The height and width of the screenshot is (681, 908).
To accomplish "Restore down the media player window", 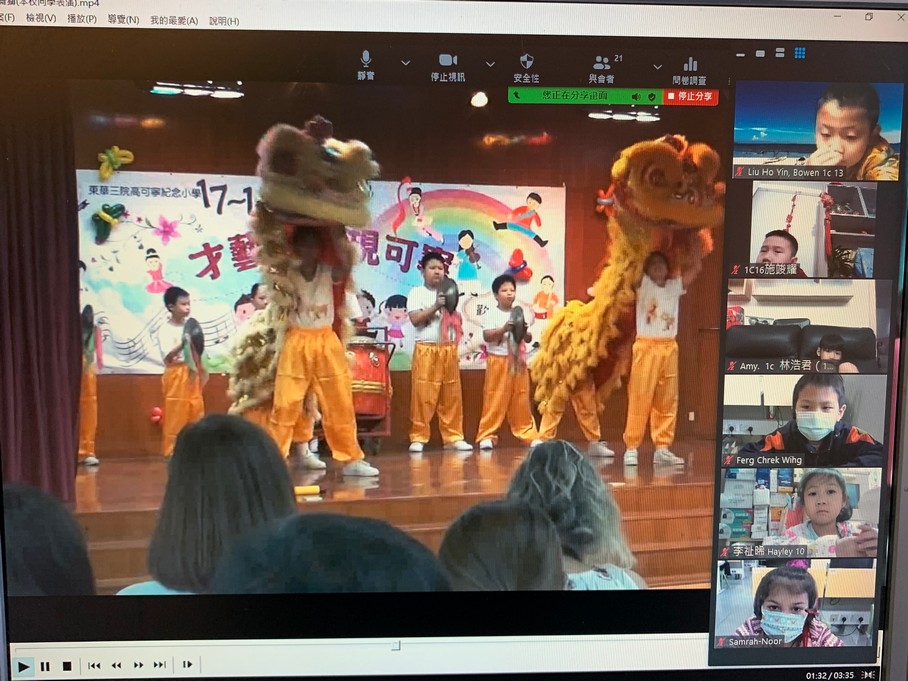I will pos(869,17).
